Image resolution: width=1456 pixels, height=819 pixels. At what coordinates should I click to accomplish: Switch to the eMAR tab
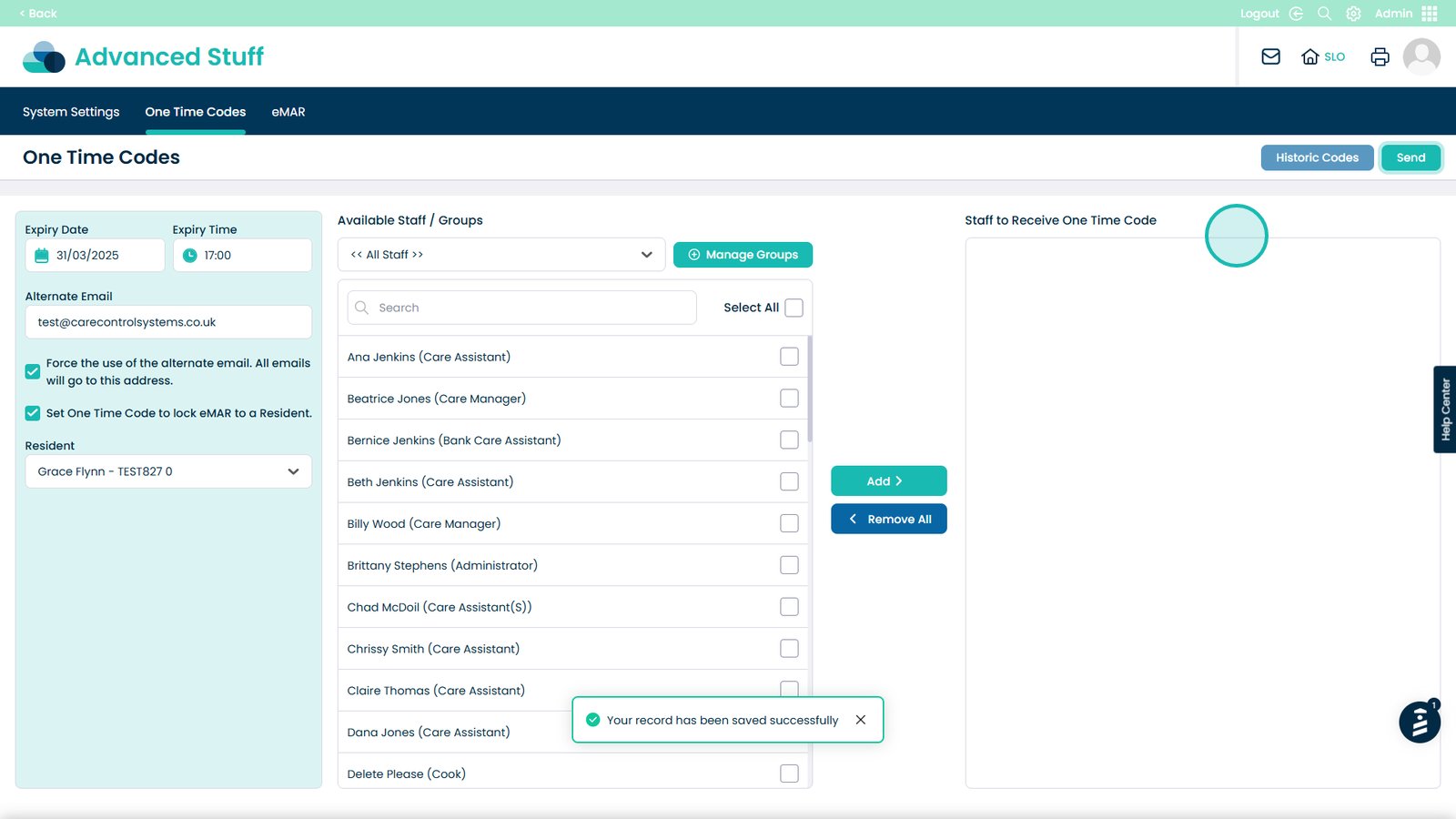tap(288, 112)
